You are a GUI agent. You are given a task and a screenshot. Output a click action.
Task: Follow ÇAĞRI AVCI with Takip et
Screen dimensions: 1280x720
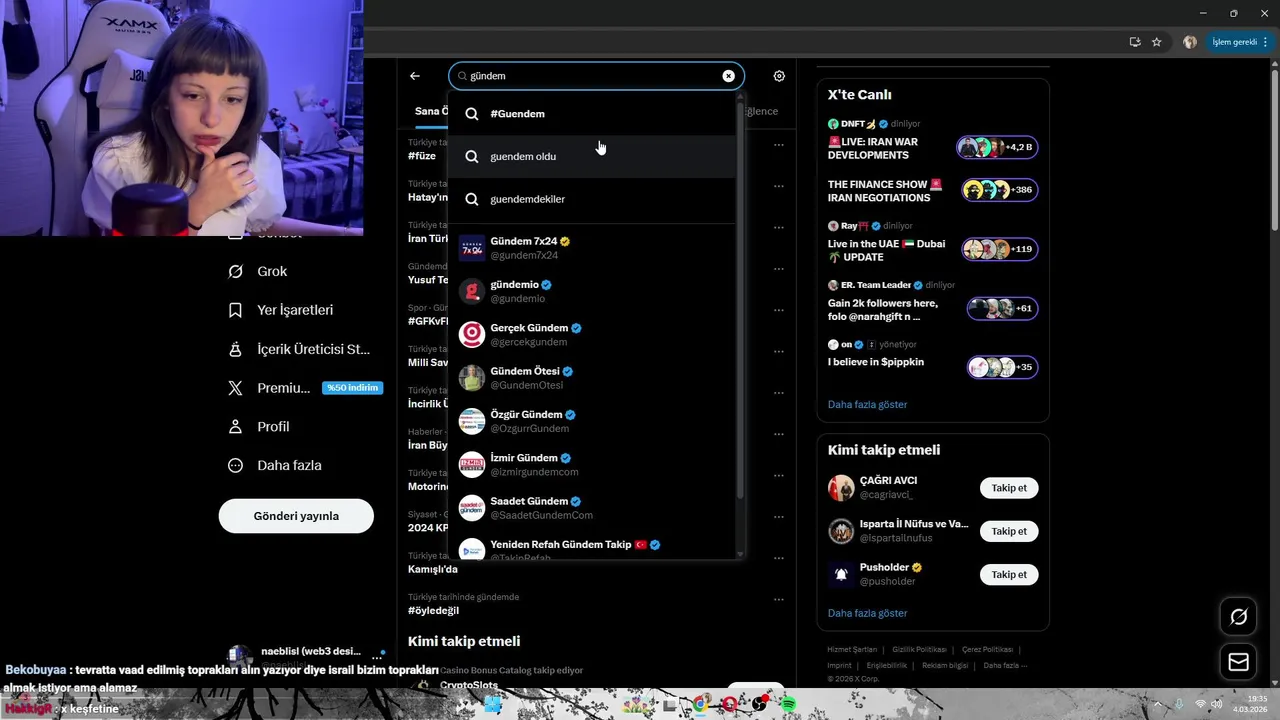coord(1009,488)
